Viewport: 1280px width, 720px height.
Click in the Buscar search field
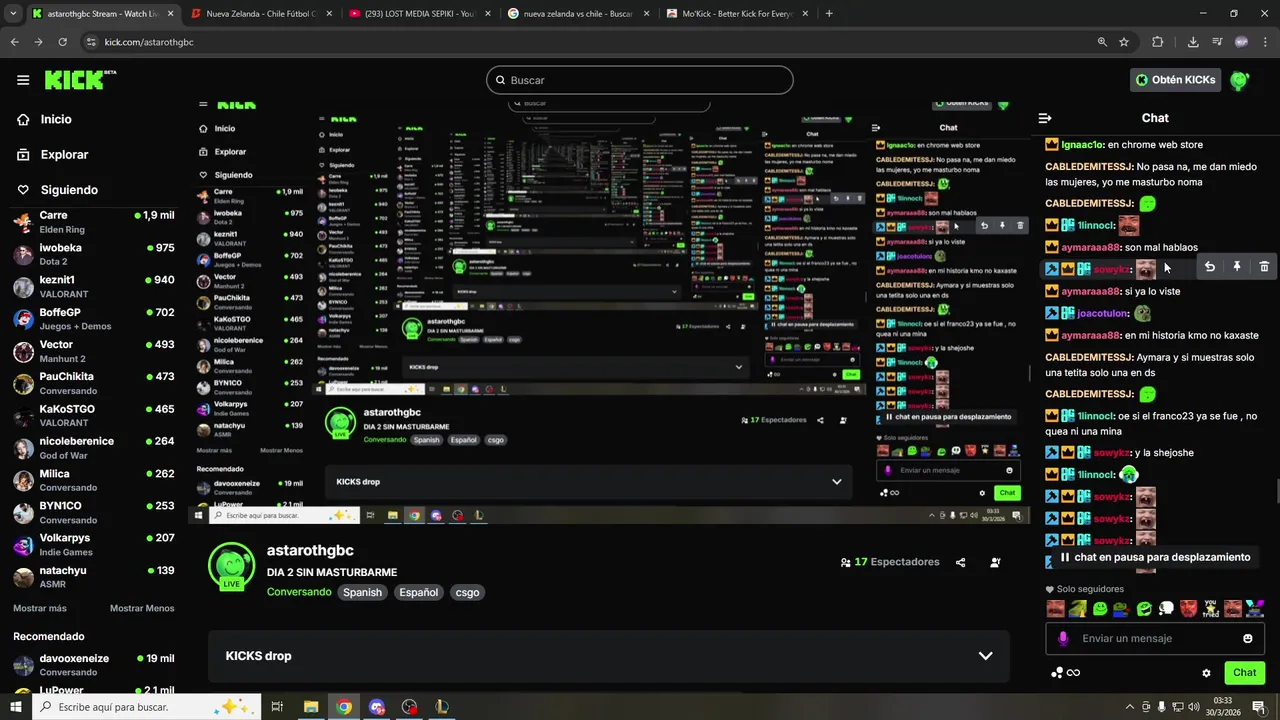(x=640, y=80)
